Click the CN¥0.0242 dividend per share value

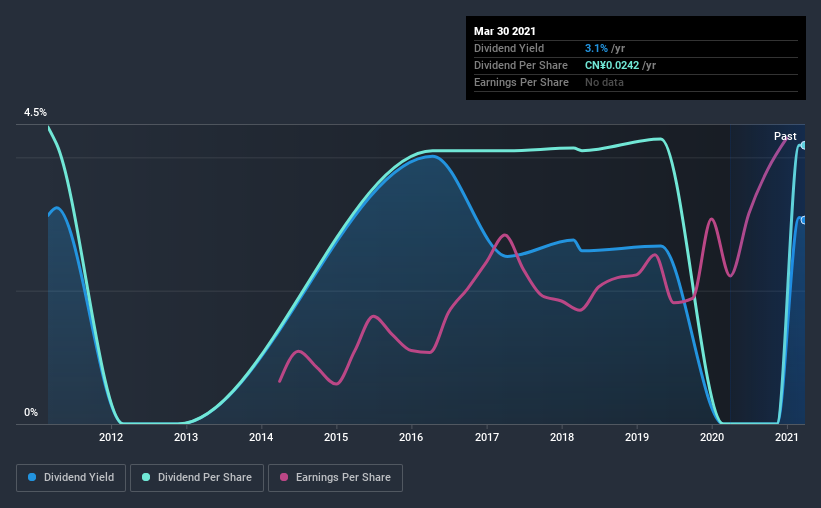point(612,65)
